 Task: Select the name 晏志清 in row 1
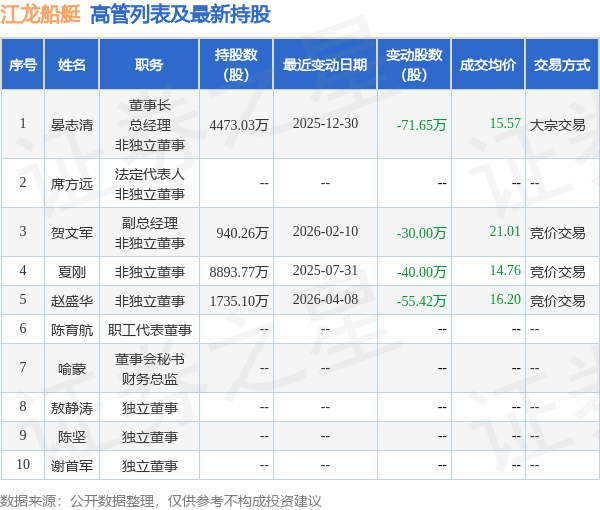[x=72, y=125]
